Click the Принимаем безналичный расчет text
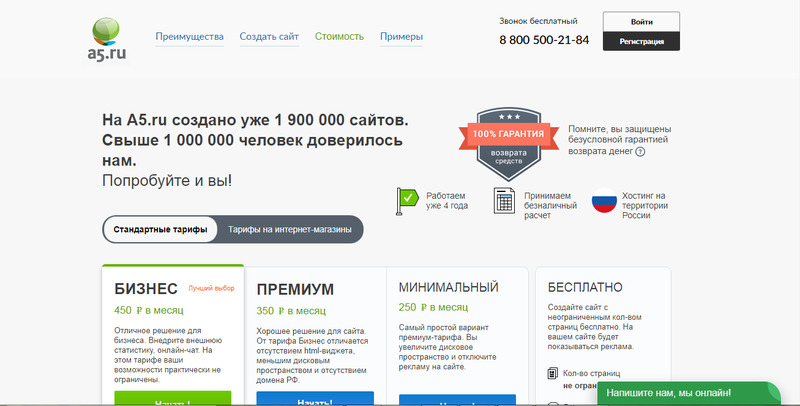 click(x=551, y=206)
